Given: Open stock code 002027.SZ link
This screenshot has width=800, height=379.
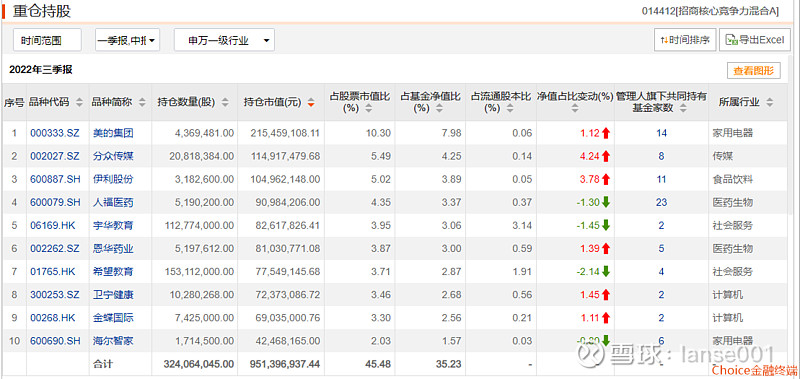Looking at the screenshot, I should [x=55, y=156].
